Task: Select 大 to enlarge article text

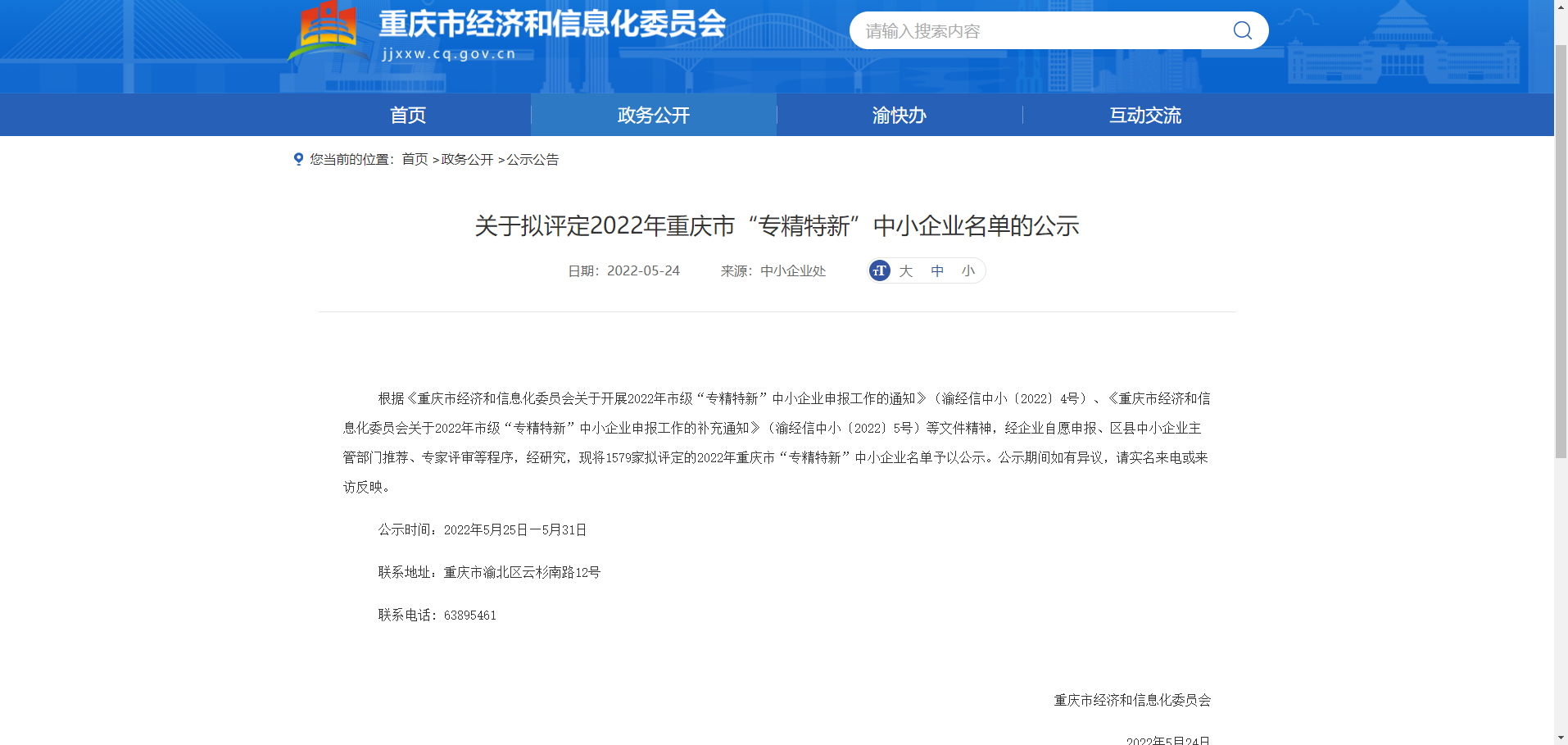Action: [x=905, y=270]
